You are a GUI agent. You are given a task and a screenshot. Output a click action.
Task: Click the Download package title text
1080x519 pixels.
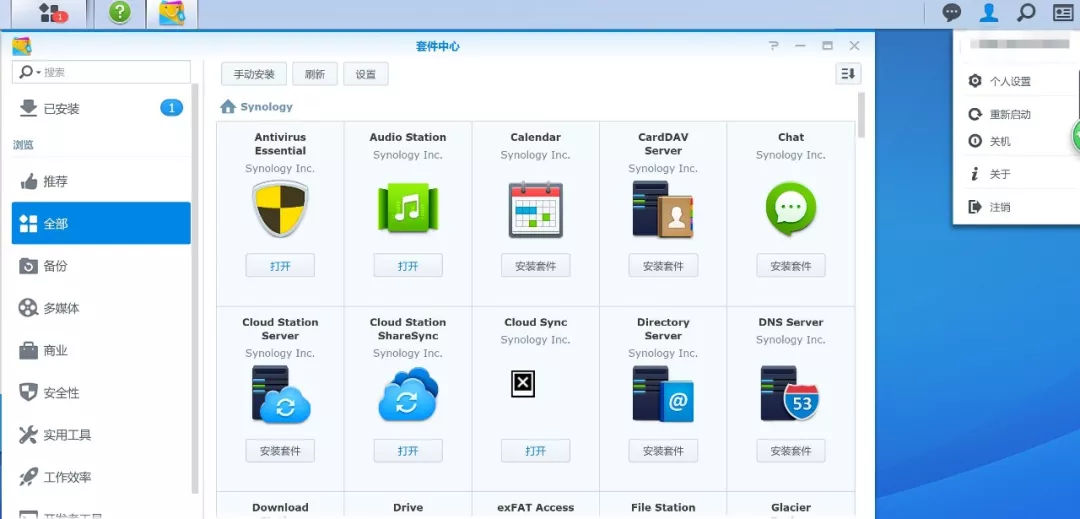(x=280, y=507)
